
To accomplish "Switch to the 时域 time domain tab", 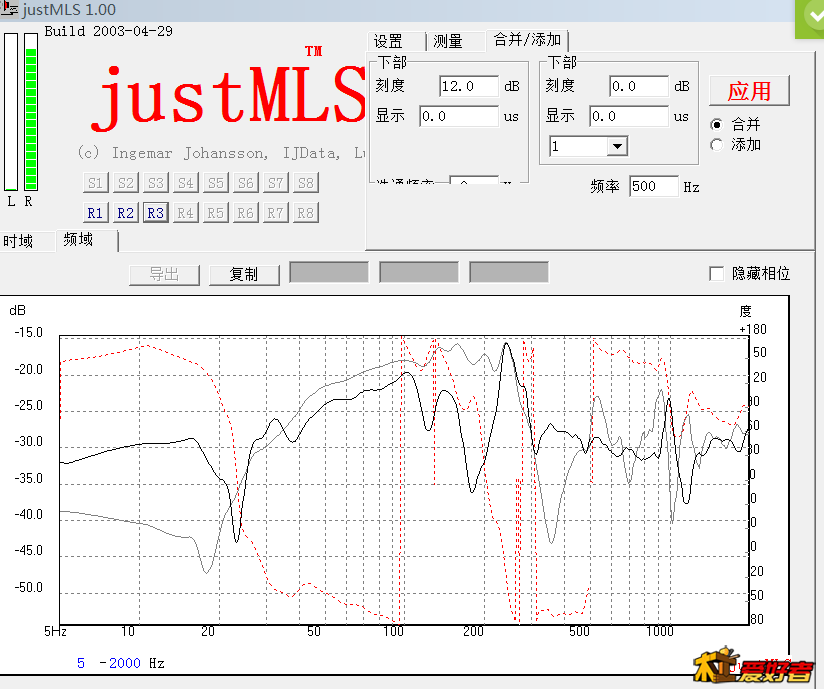I will (19, 241).
